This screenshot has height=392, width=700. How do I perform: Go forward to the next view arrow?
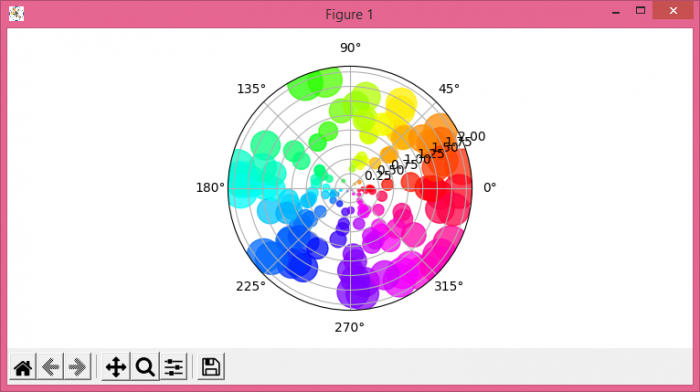point(78,367)
